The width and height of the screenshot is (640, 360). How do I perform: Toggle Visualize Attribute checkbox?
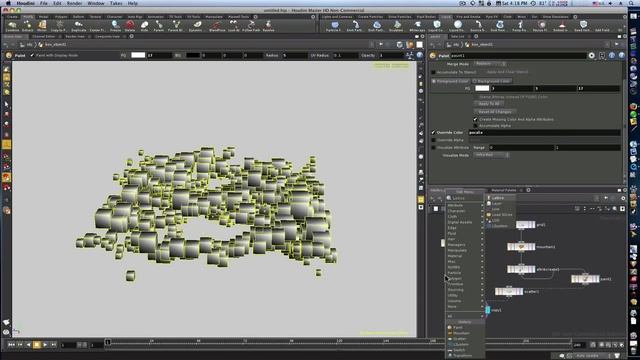click(x=433, y=147)
